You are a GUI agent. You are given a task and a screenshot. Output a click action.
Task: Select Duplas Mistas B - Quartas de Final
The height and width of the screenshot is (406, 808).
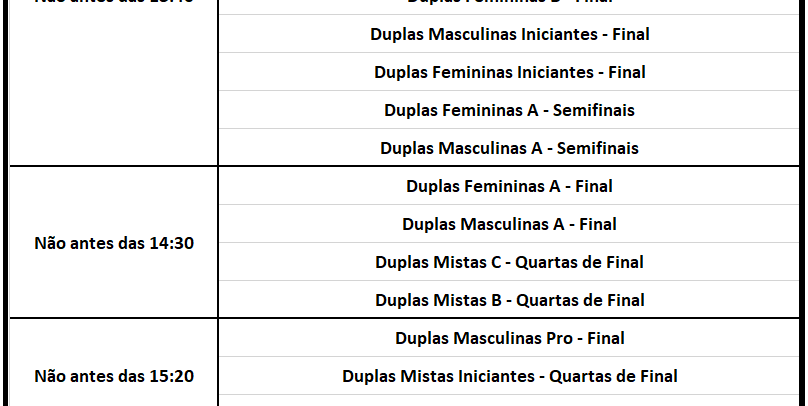(x=509, y=300)
